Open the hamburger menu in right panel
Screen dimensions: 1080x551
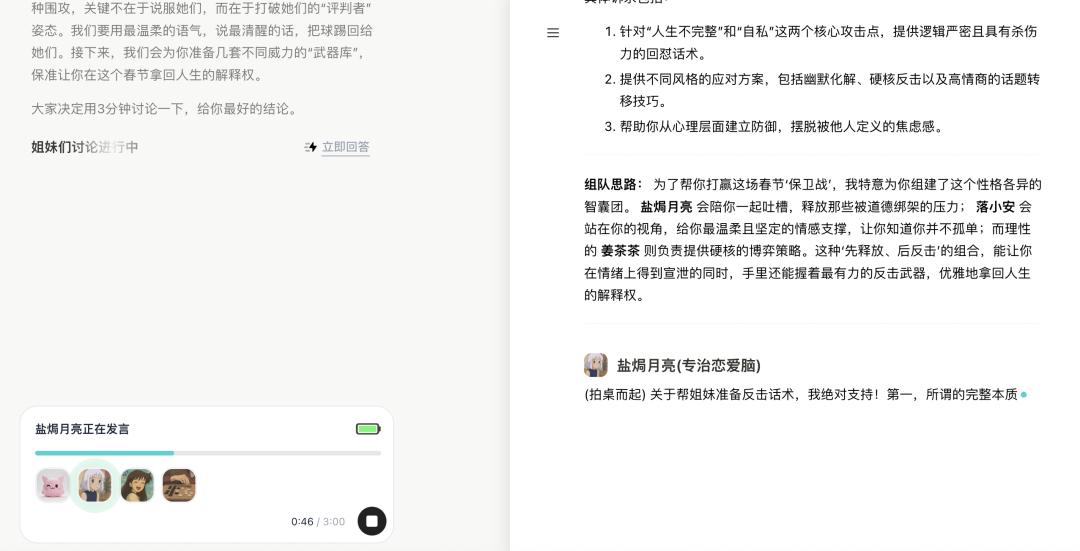point(553,33)
